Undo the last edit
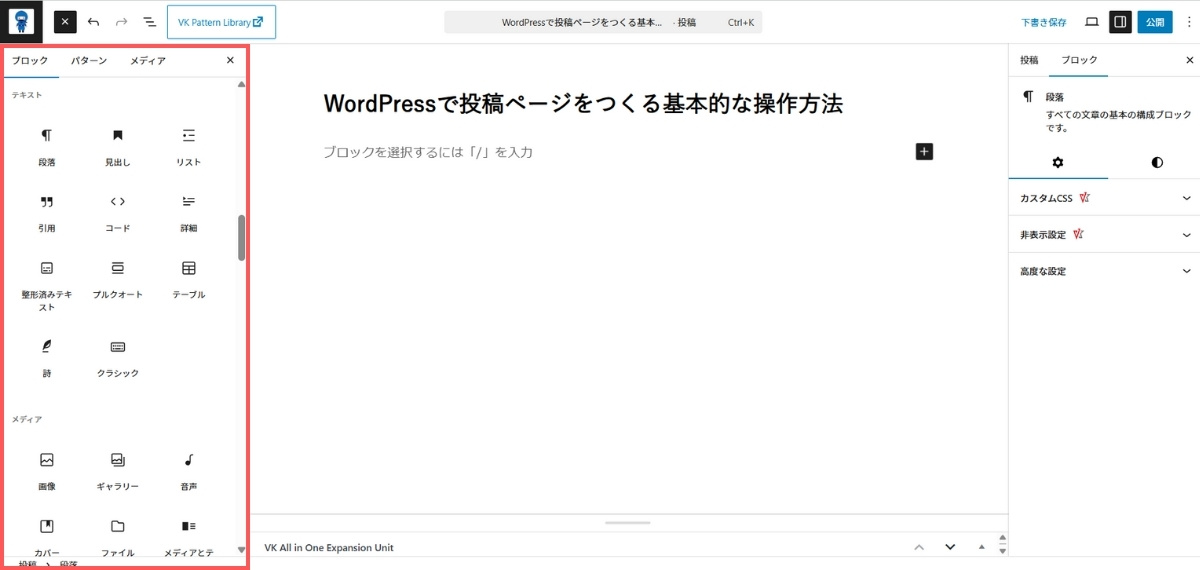Screen dimensions: 1200x570 tap(93, 21)
